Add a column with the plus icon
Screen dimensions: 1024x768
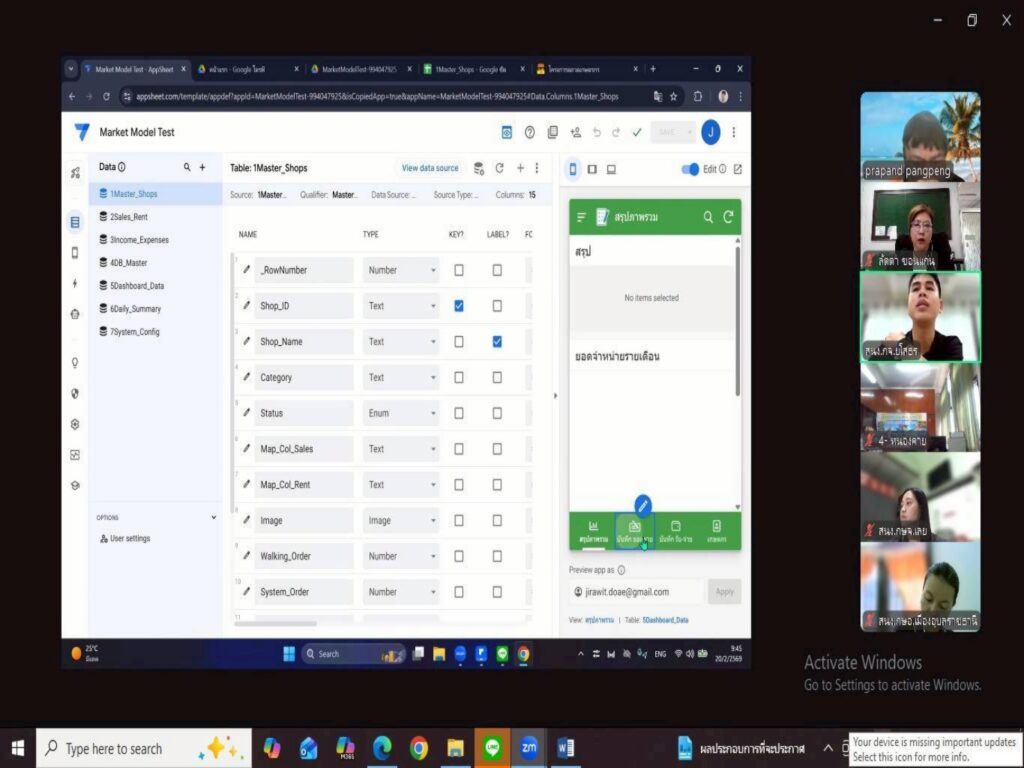[520, 168]
